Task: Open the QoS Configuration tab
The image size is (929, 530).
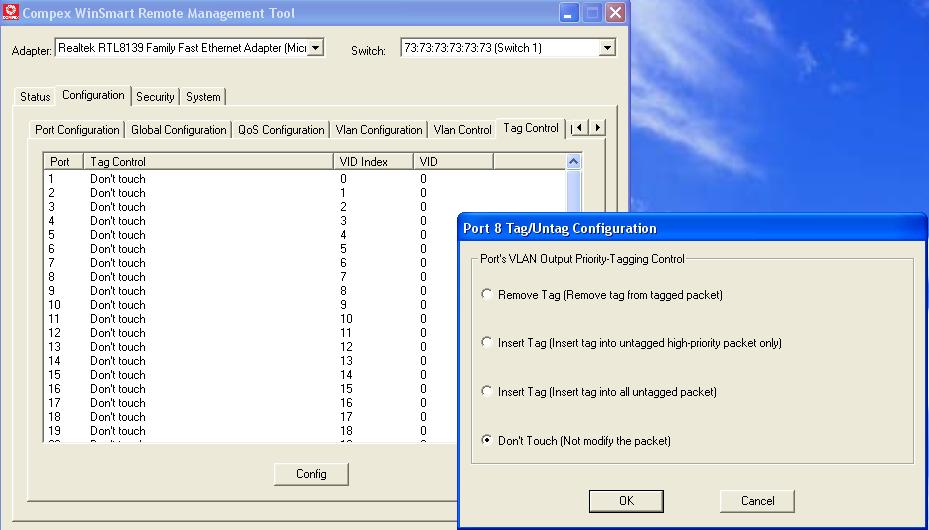Action: coord(281,130)
